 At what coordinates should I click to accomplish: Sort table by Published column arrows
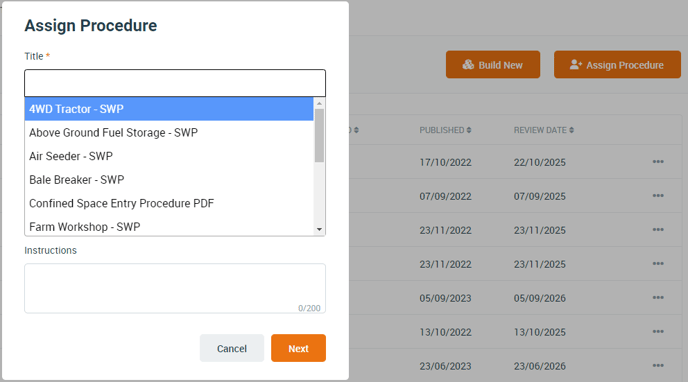469,130
